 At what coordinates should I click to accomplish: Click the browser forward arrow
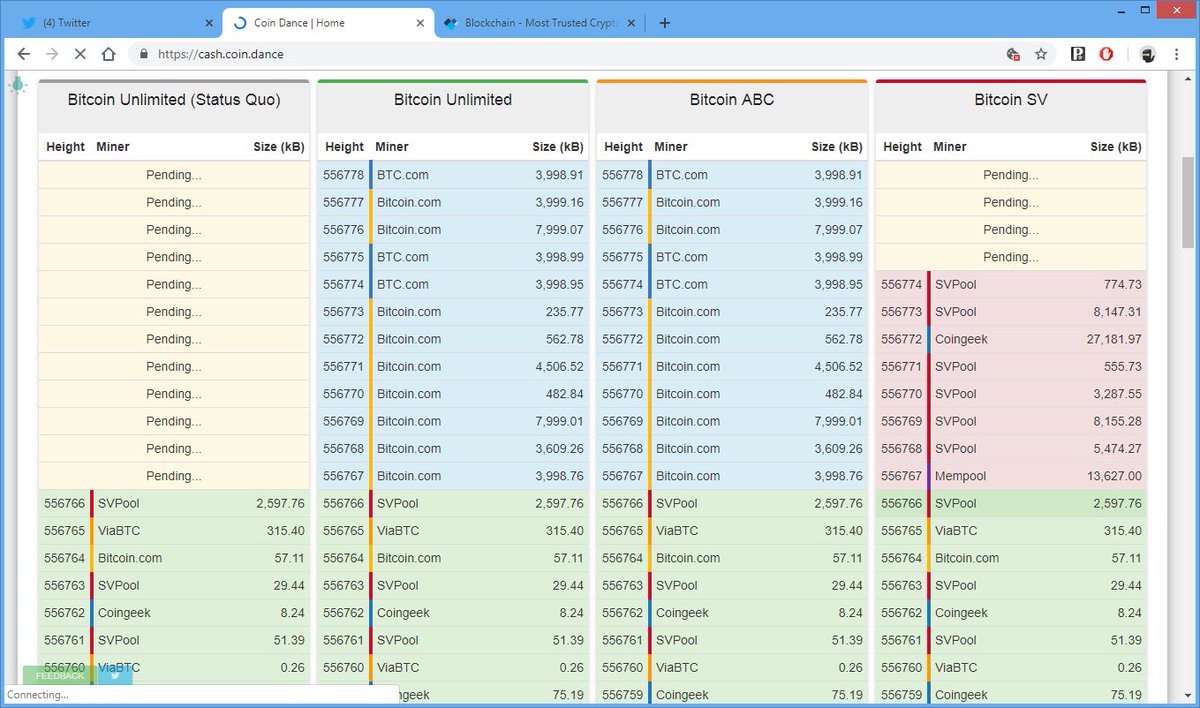(x=52, y=55)
